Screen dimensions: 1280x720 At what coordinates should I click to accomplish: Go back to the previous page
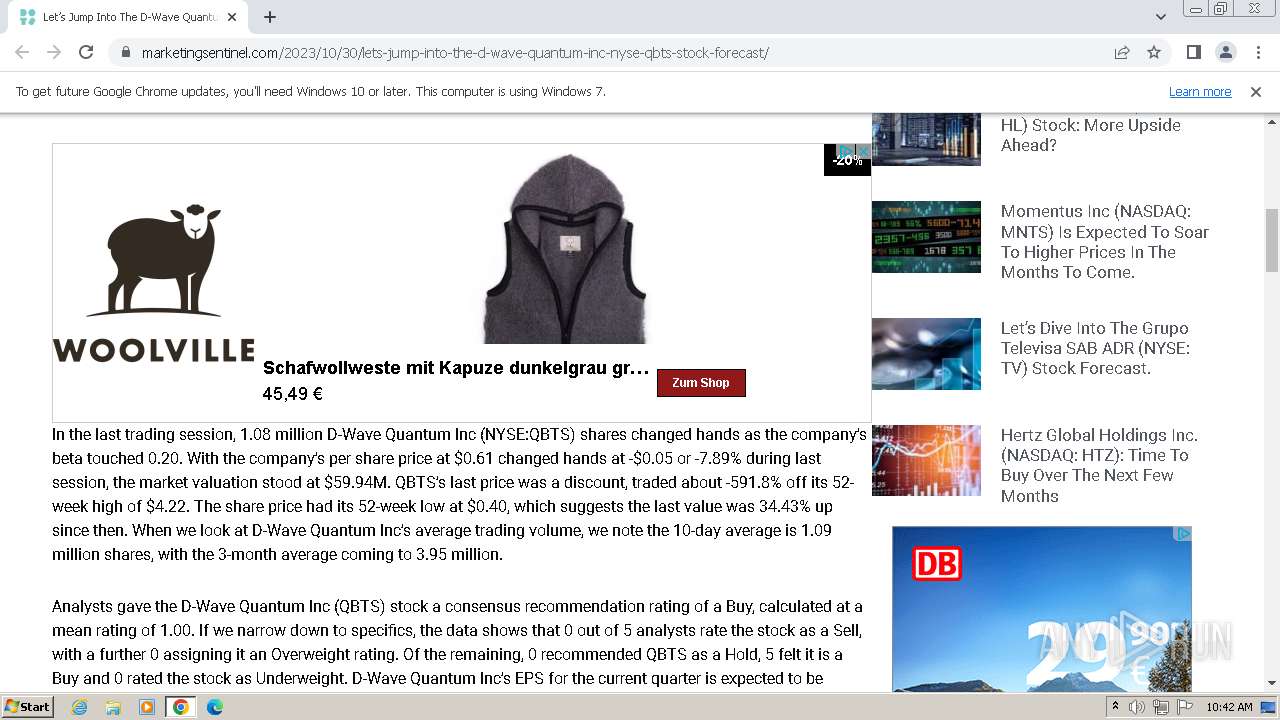[x=22, y=52]
